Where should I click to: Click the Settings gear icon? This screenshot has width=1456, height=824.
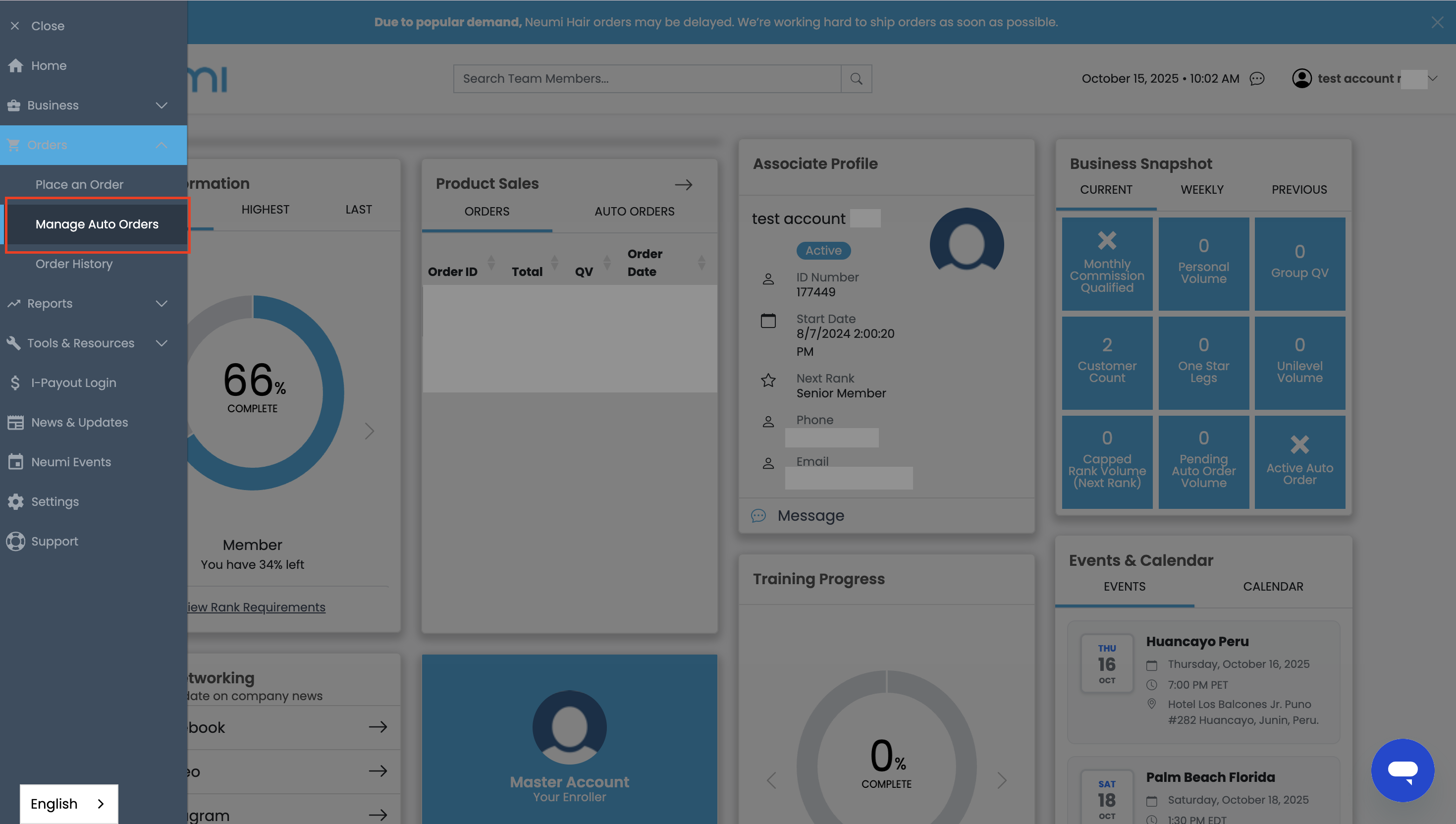click(15, 501)
